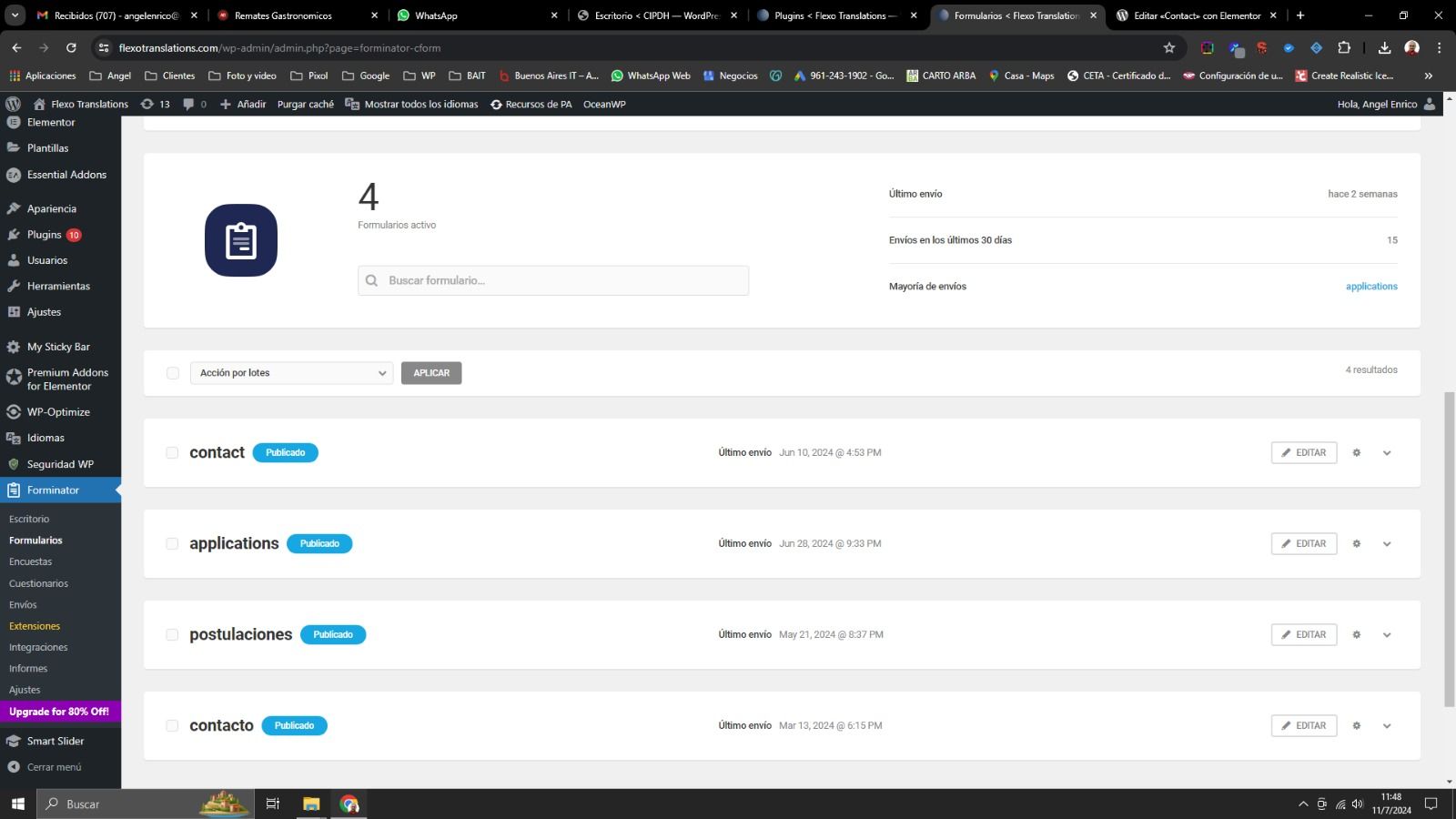1456x819 pixels.
Task: Open Smart Slider in sidebar
Action: click(x=55, y=741)
